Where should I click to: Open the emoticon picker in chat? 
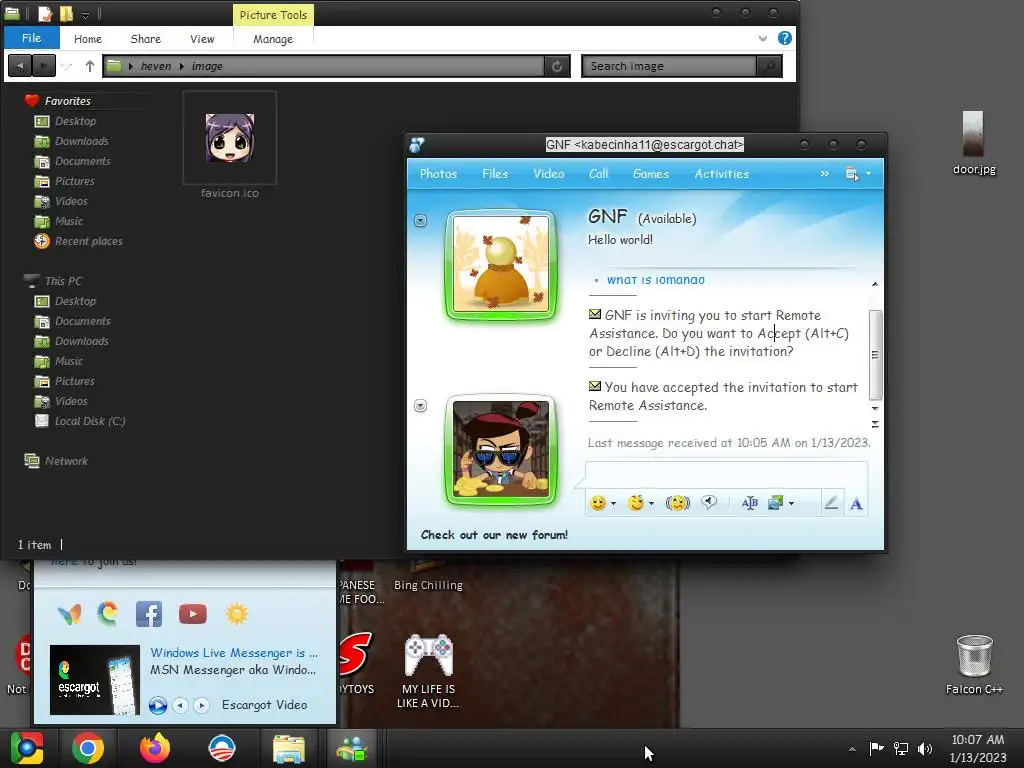point(597,503)
